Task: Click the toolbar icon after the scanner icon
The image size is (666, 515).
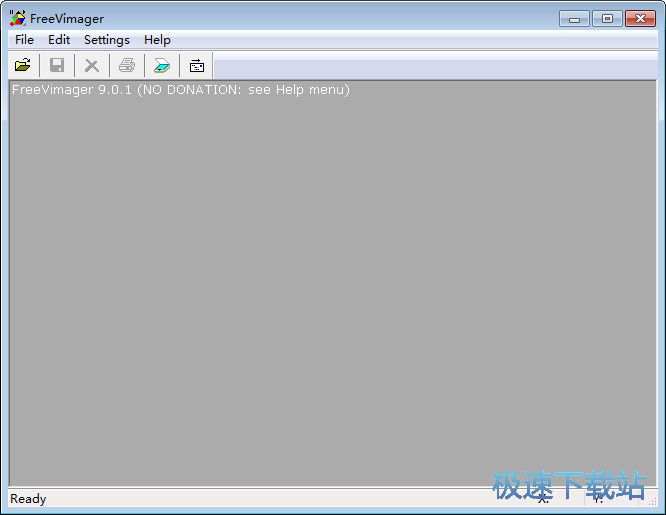Action: pos(197,66)
